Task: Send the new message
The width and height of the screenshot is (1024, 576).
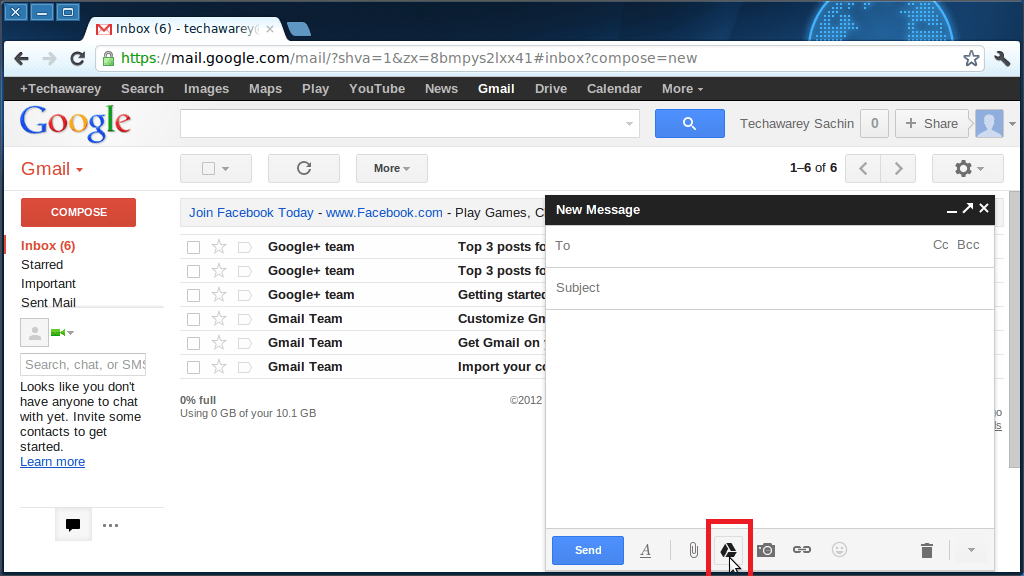Action: (588, 551)
